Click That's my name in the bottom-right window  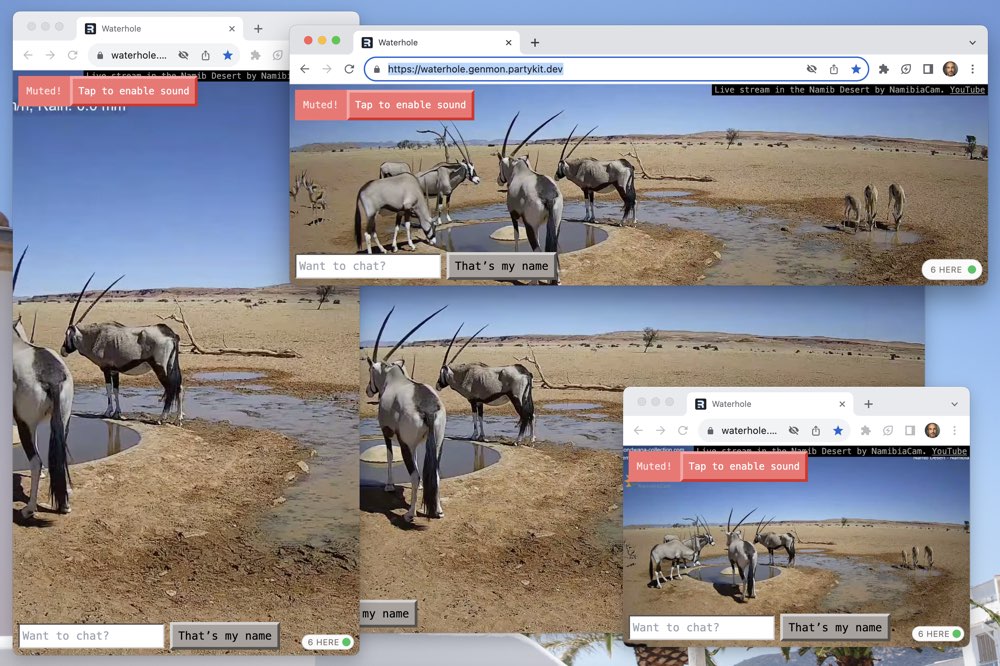point(835,628)
